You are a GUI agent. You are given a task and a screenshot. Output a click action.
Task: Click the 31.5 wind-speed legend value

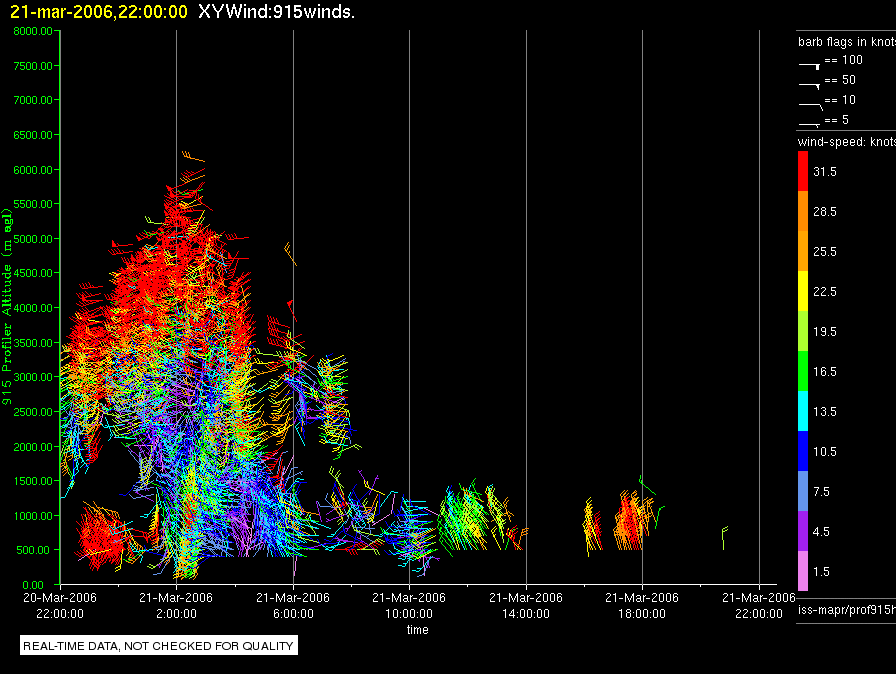(825, 172)
